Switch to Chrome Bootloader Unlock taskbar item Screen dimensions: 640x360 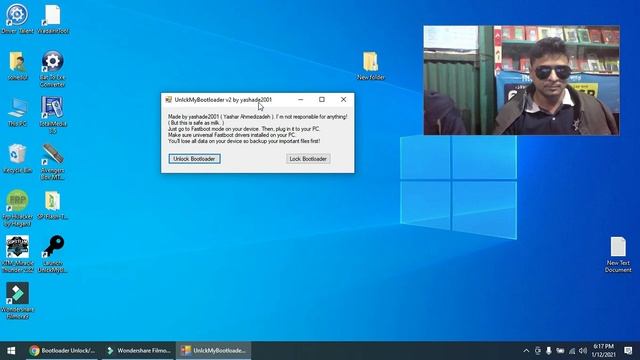62,351
